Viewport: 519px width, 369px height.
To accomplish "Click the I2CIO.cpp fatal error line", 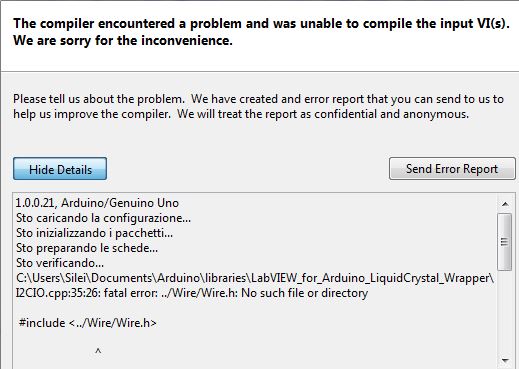I will click(192, 293).
